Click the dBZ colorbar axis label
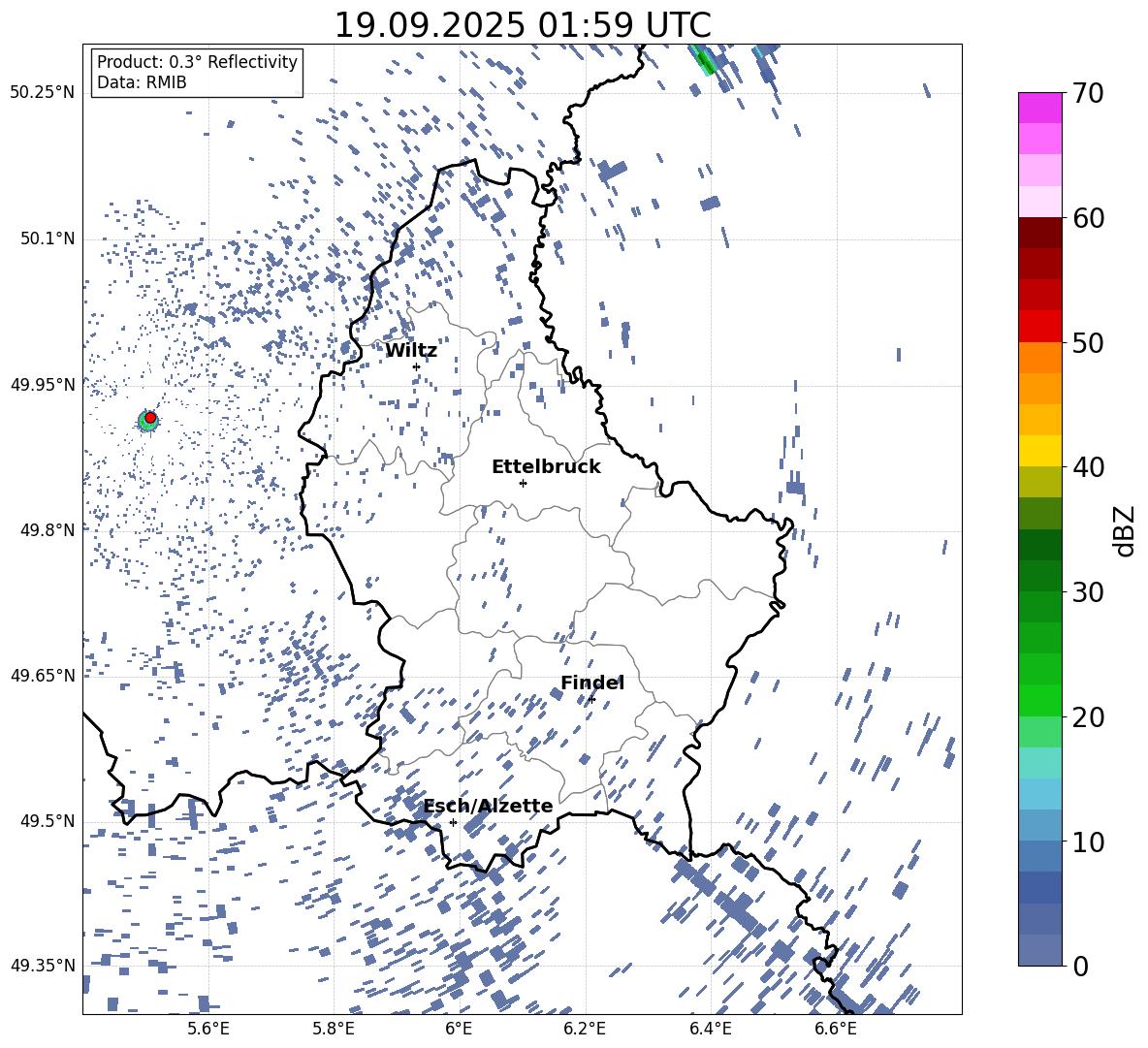 pyautogui.click(x=1125, y=530)
